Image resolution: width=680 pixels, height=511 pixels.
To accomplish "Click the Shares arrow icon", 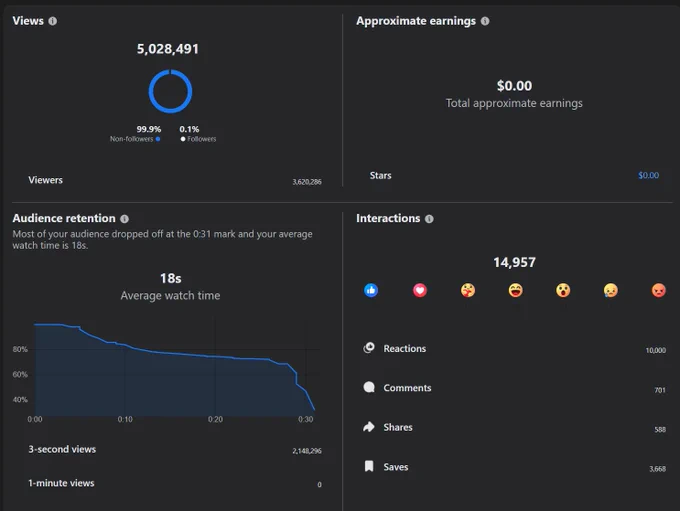I will click(369, 427).
